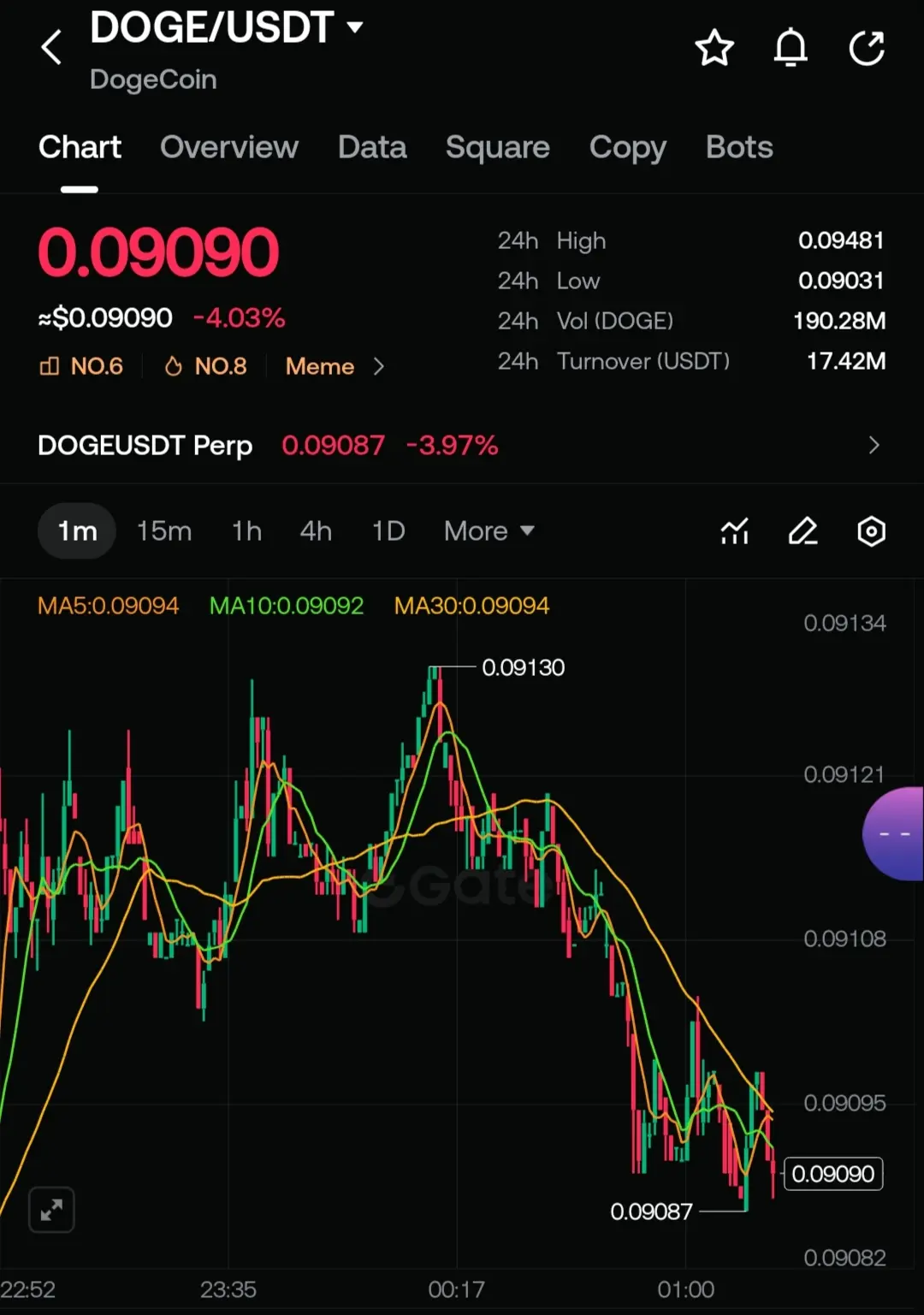Select the drawing pencil tool
This screenshot has height=1315, width=924.
803,531
